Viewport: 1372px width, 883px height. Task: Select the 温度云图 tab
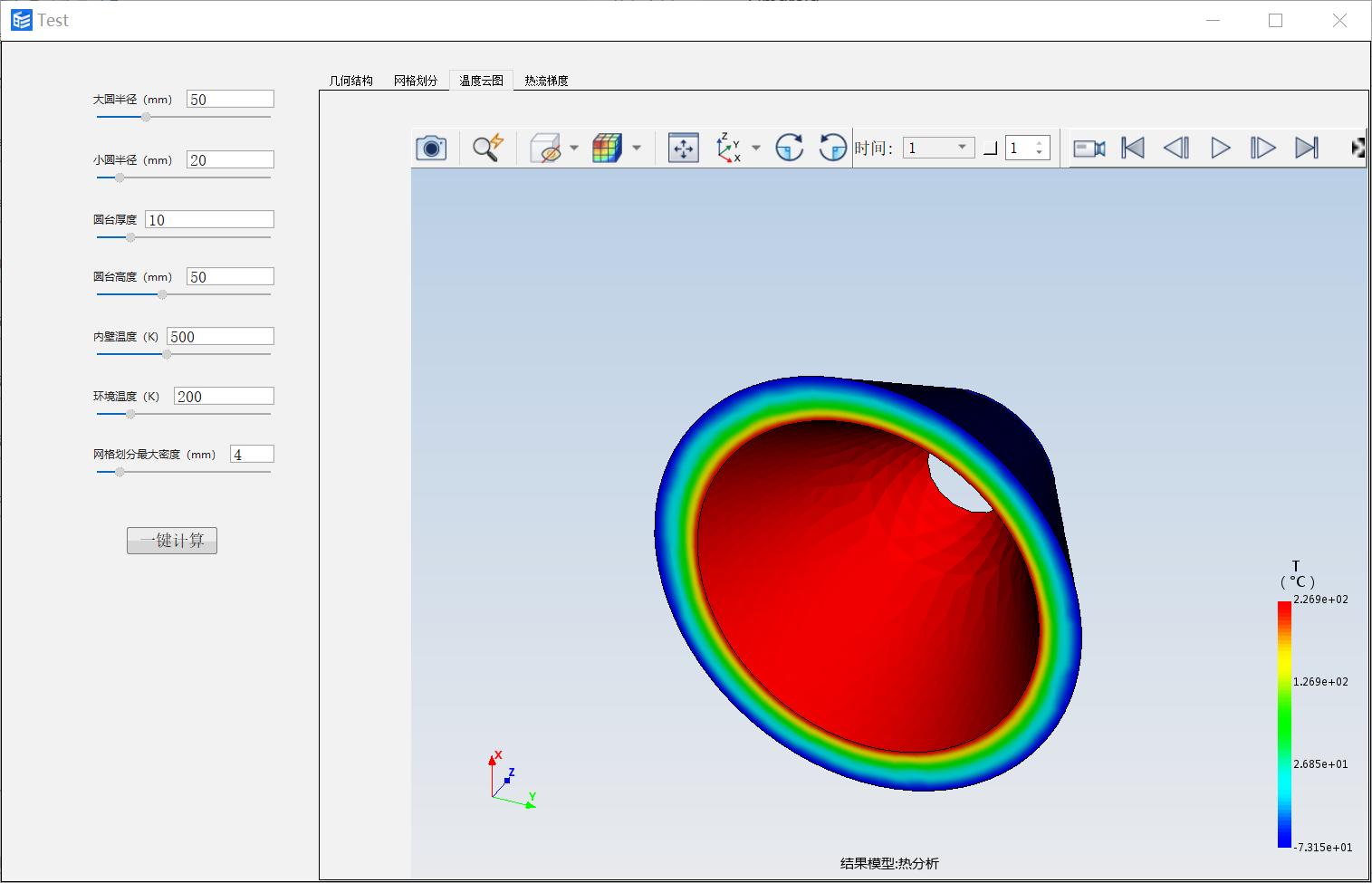click(x=481, y=81)
